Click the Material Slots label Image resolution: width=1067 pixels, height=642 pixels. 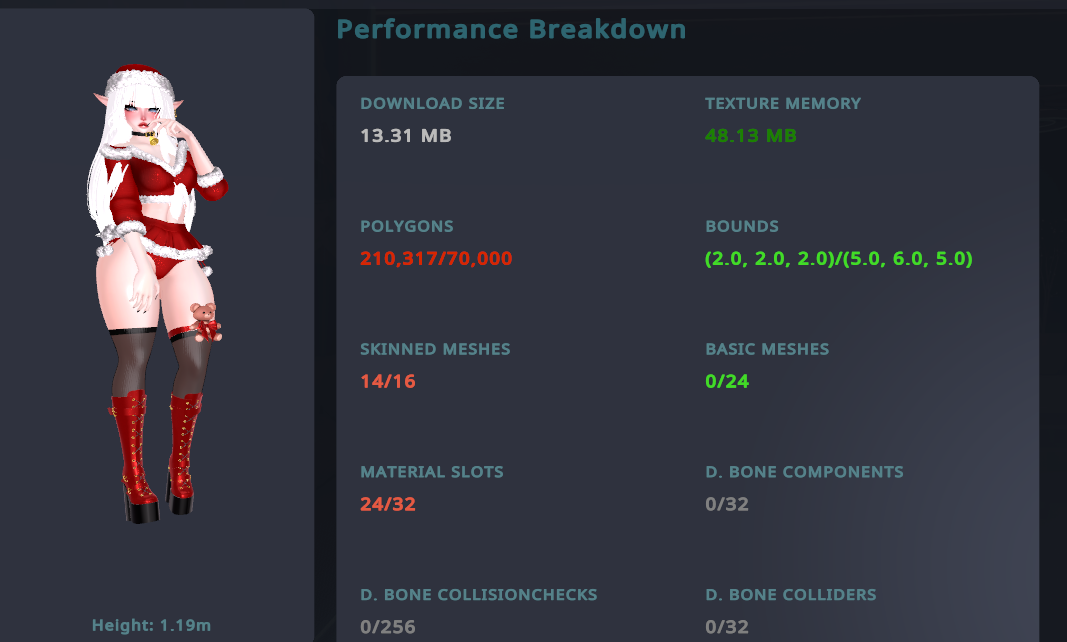pyautogui.click(x=432, y=471)
